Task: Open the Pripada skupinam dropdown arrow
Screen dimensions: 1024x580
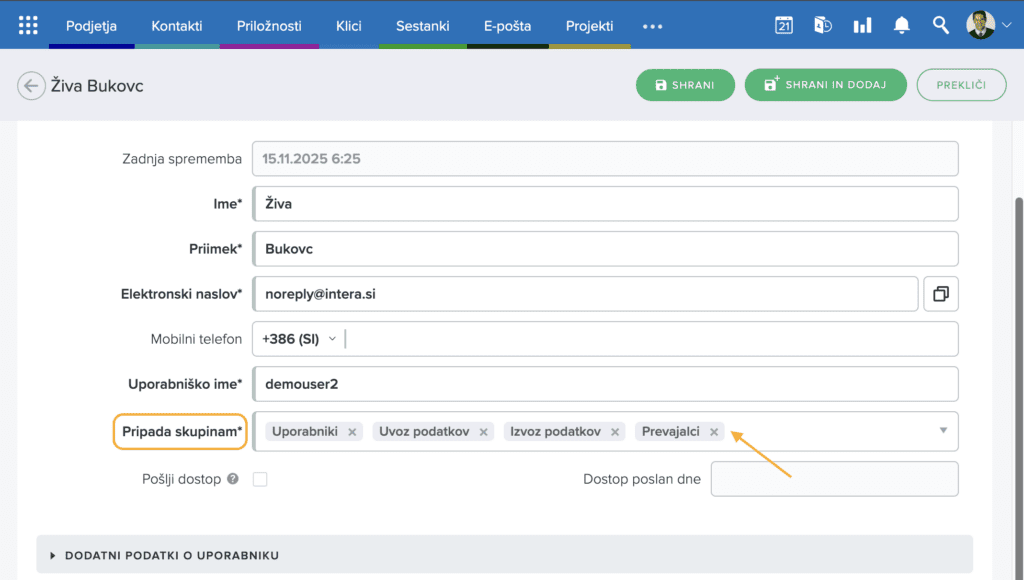Action: (x=943, y=431)
